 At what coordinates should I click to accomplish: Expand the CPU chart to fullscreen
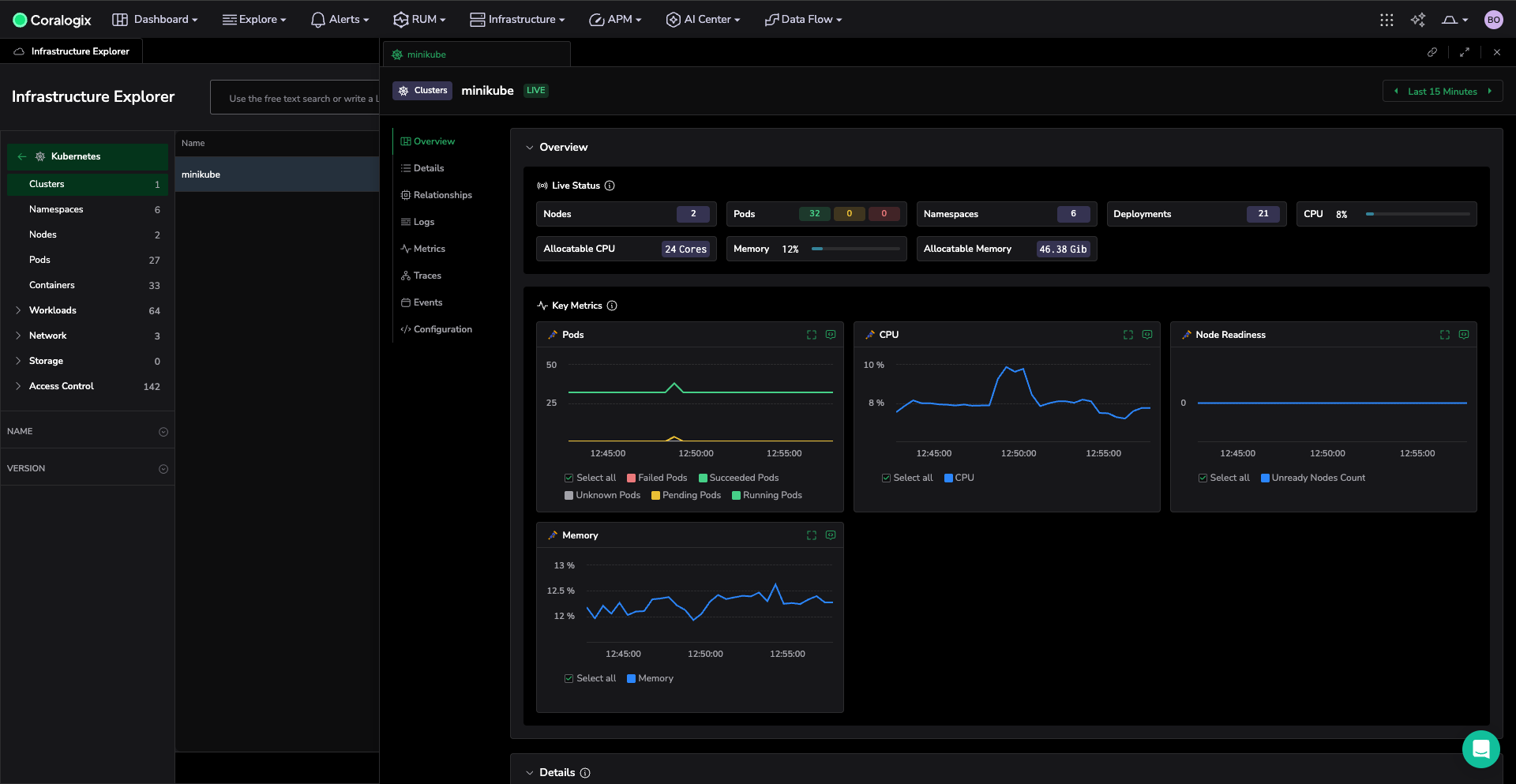pos(1128,335)
